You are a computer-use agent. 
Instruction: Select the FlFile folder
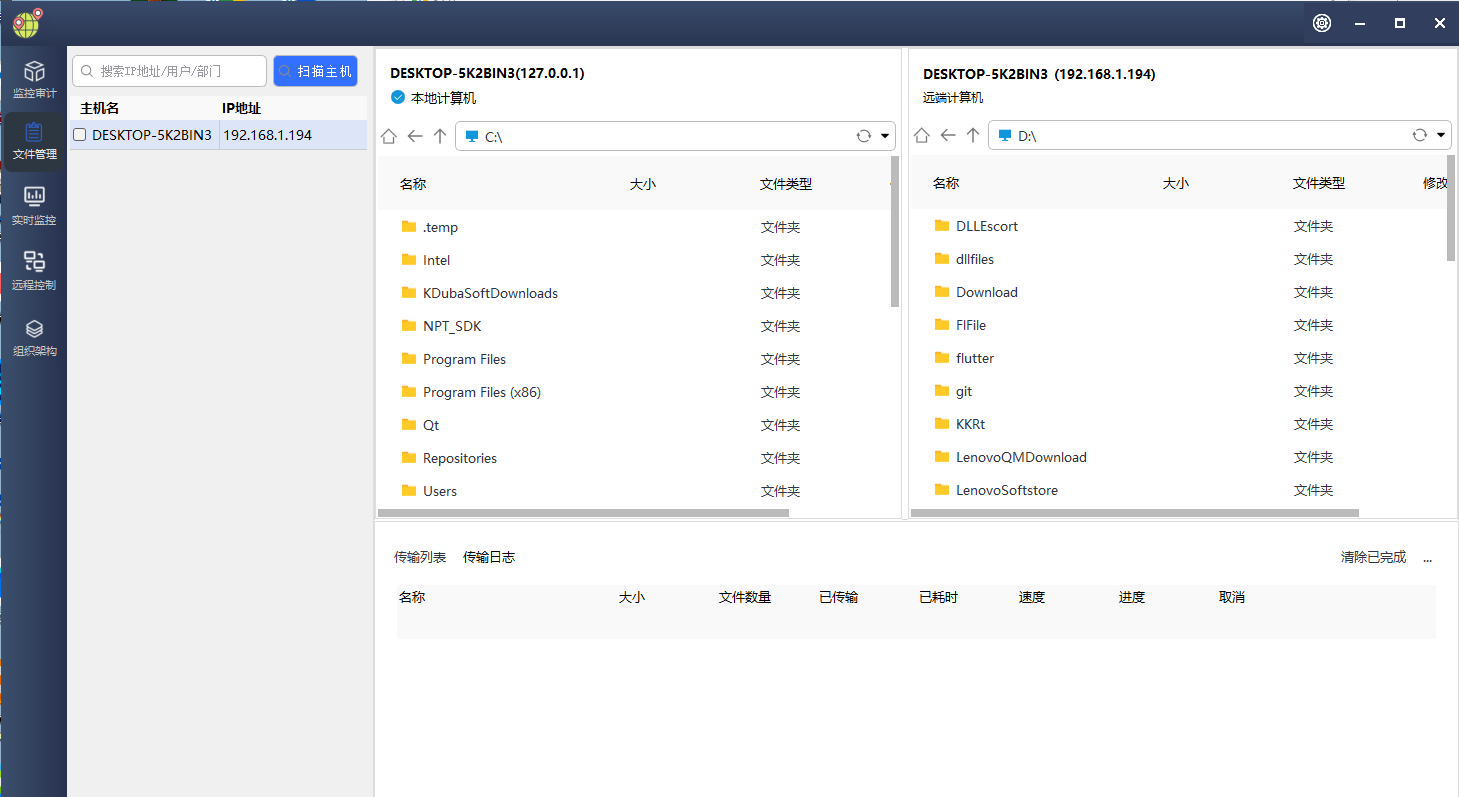[x=971, y=325]
